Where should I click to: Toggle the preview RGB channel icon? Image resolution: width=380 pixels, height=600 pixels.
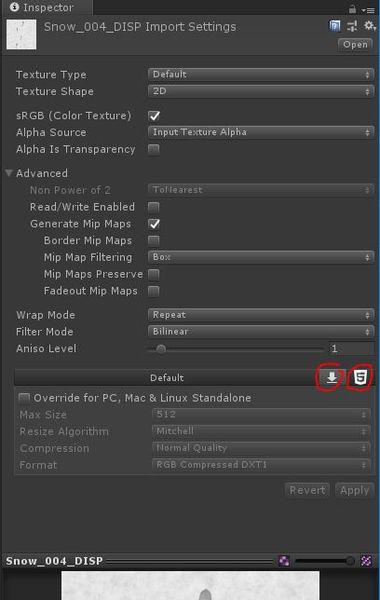[x=284, y=561]
